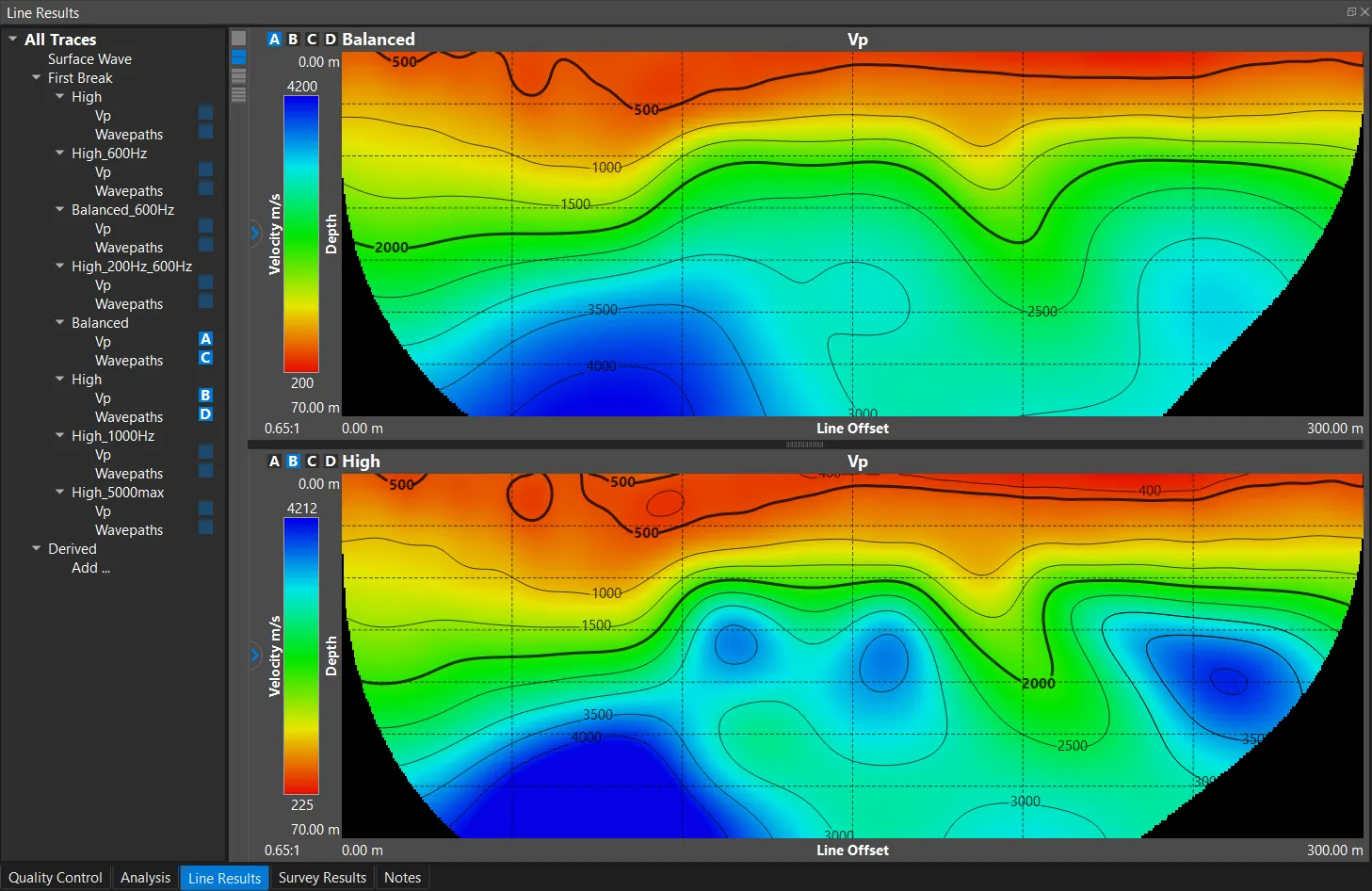Toggle slot box for High_600Hz Vp
The width and height of the screenshot is (1372, 891).
coord(205,170)
